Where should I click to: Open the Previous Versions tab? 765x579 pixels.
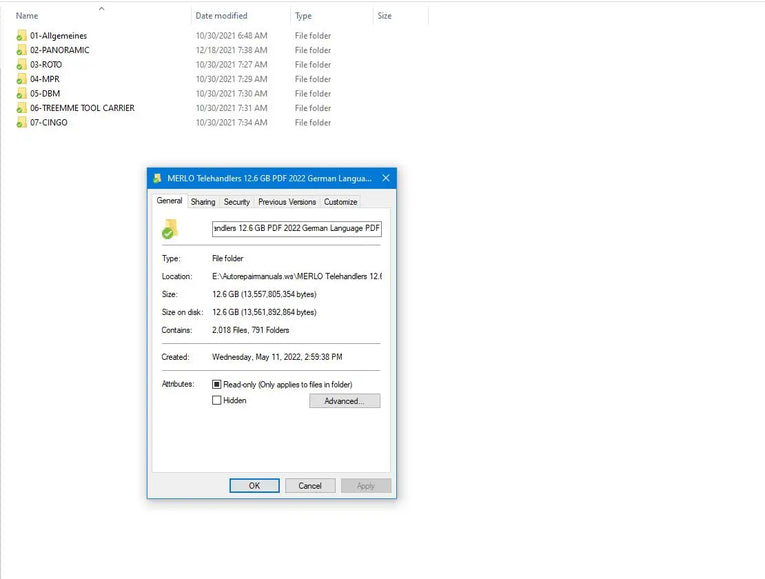point(287,202)
